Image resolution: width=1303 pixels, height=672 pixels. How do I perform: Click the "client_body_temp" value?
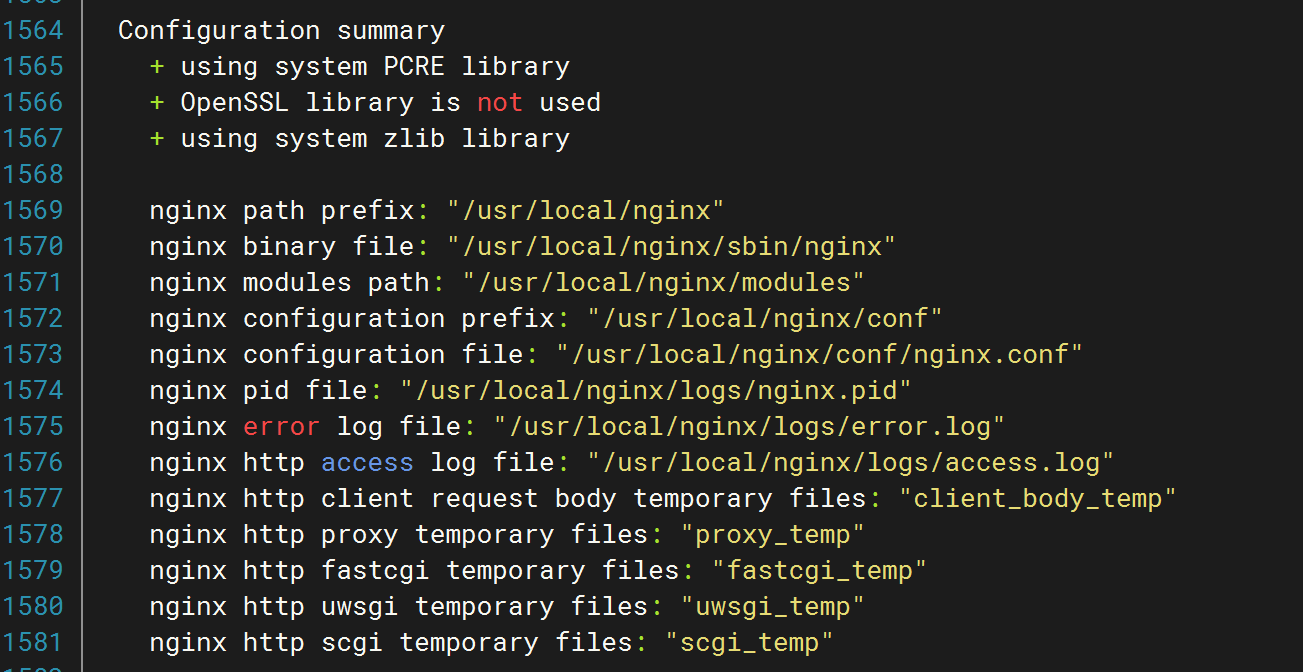[x=1038, y=499]
